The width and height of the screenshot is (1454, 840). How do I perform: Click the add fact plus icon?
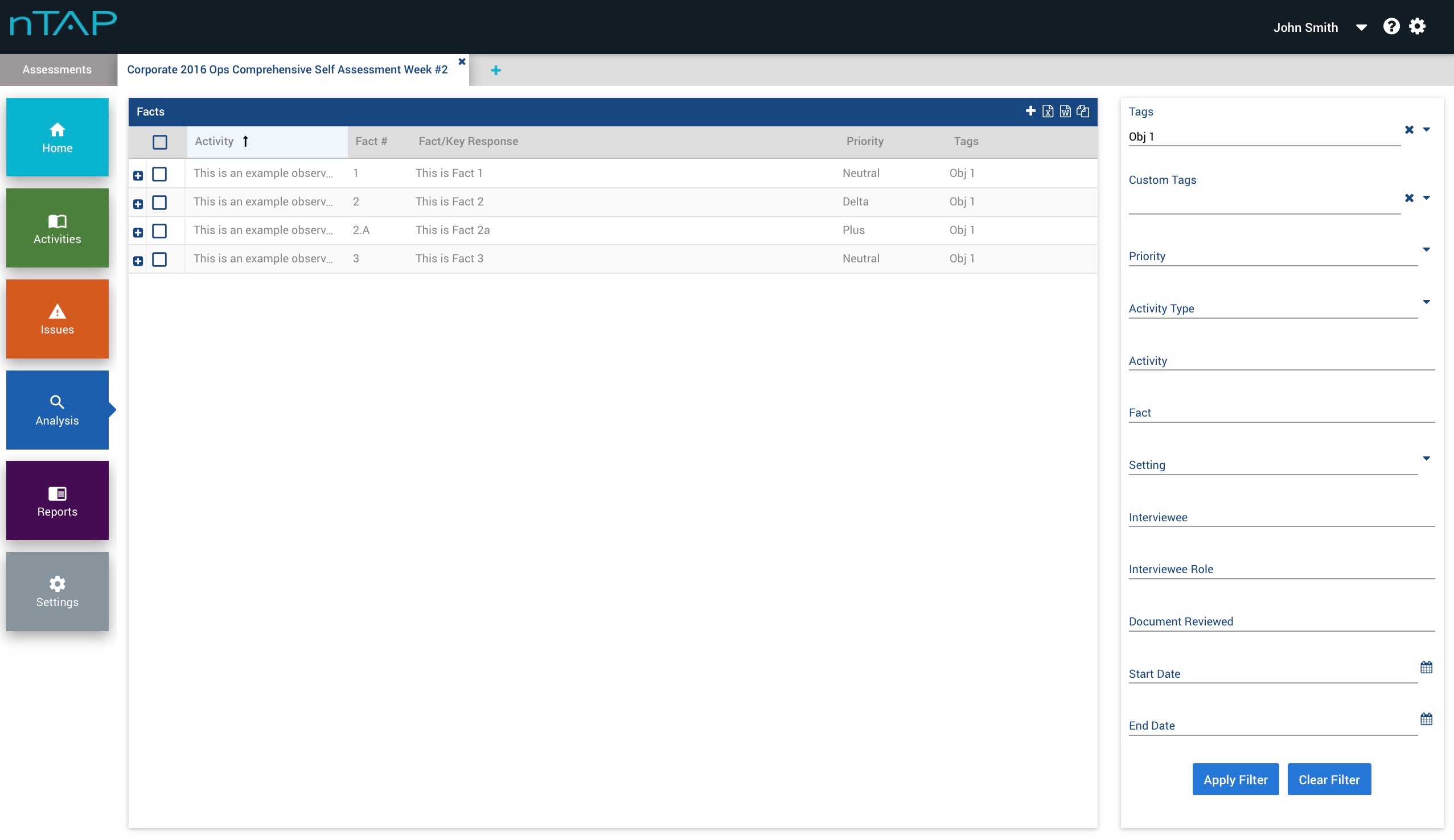click(1030, 111)
